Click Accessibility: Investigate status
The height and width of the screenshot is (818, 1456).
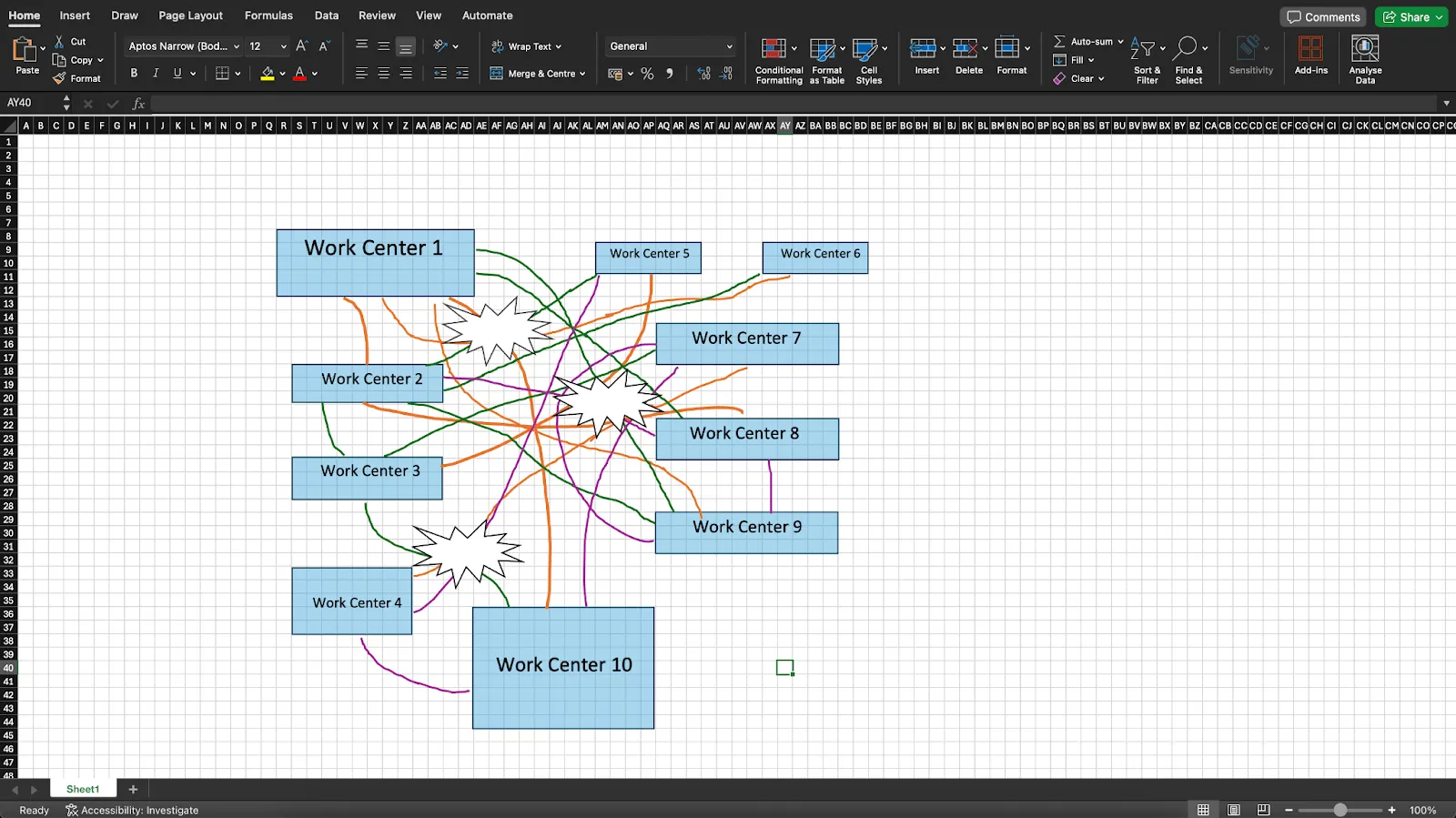[x=132, y=810]
